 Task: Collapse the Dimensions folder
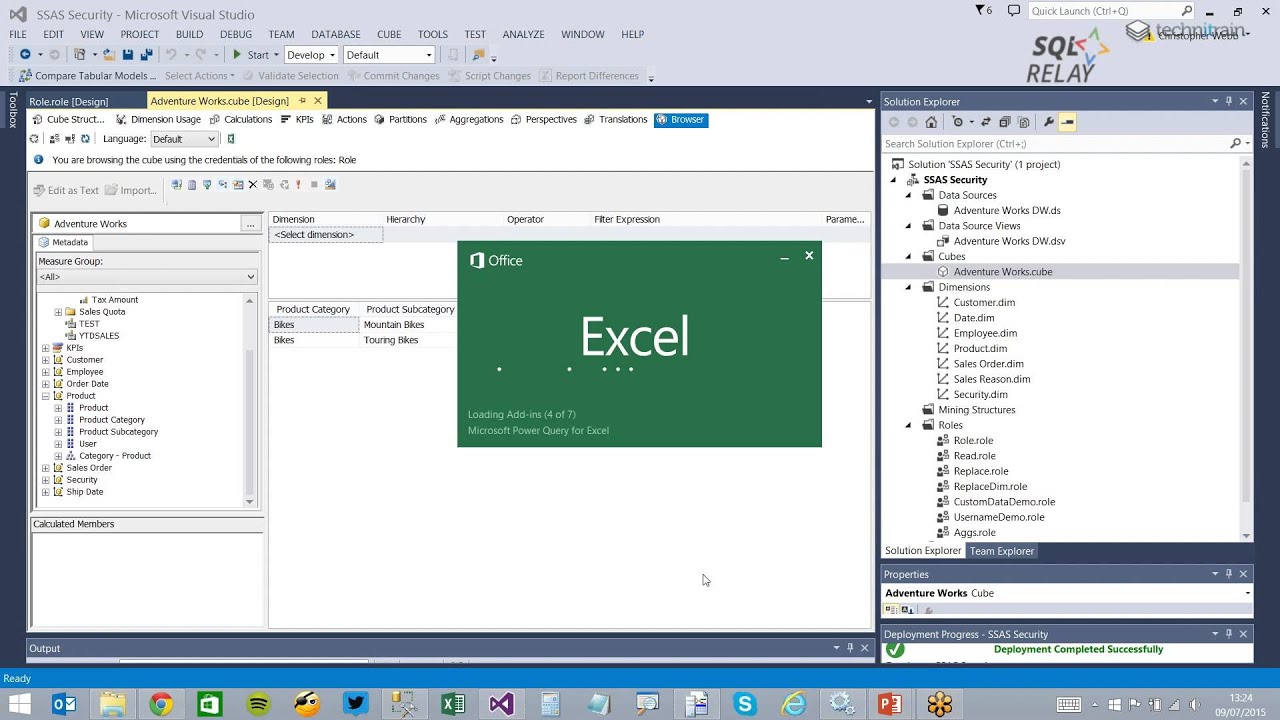point(909,287)
